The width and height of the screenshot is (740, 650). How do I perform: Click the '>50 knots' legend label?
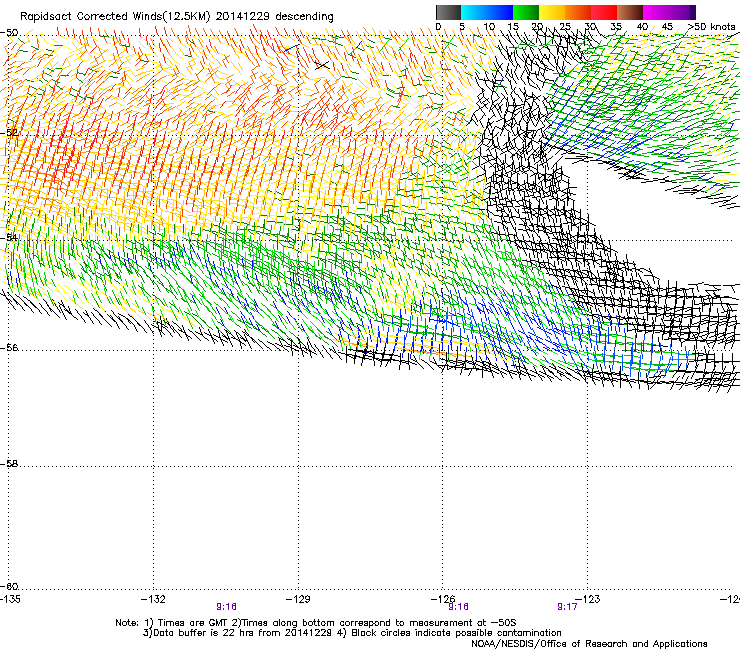point(711,27)
